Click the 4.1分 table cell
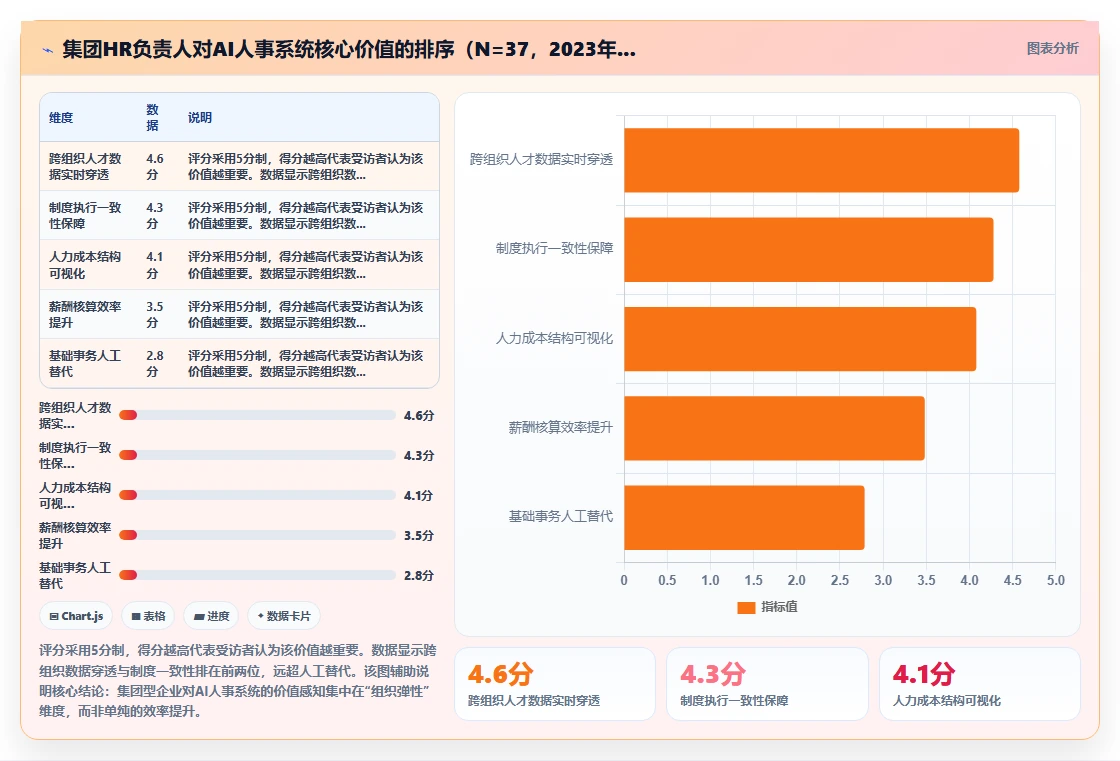The width and height of the screenshot is (1120, 761). pyautogui.click(x=158, y=265)
